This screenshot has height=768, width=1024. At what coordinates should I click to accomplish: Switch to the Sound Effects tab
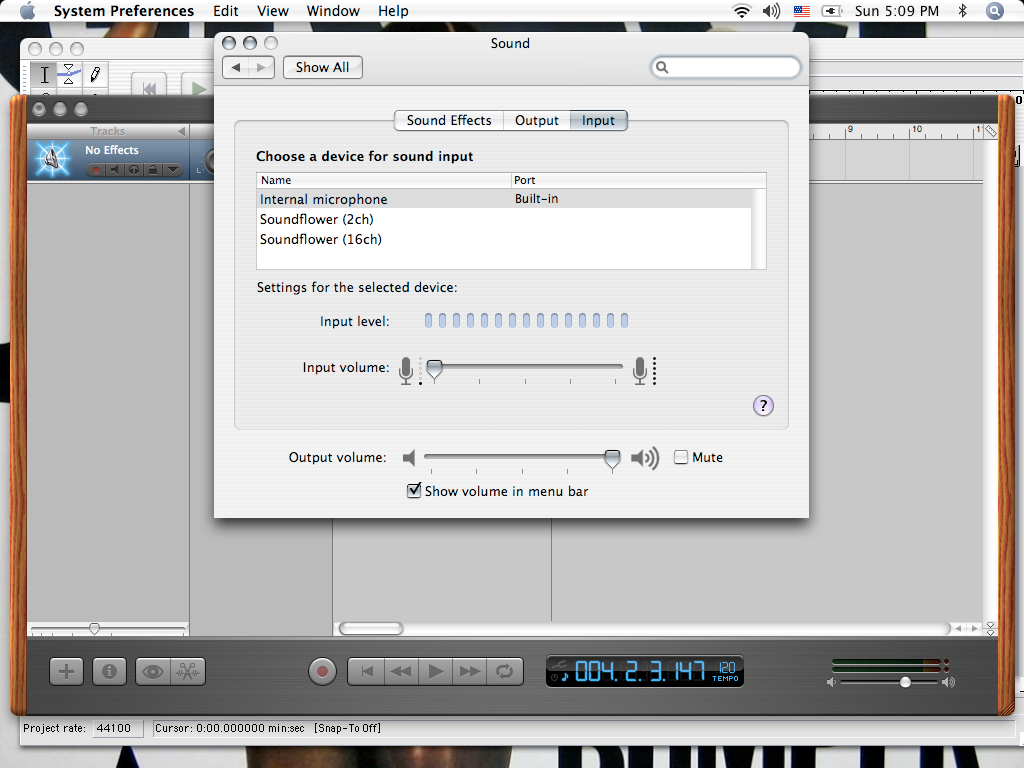[x=449, y=120]
